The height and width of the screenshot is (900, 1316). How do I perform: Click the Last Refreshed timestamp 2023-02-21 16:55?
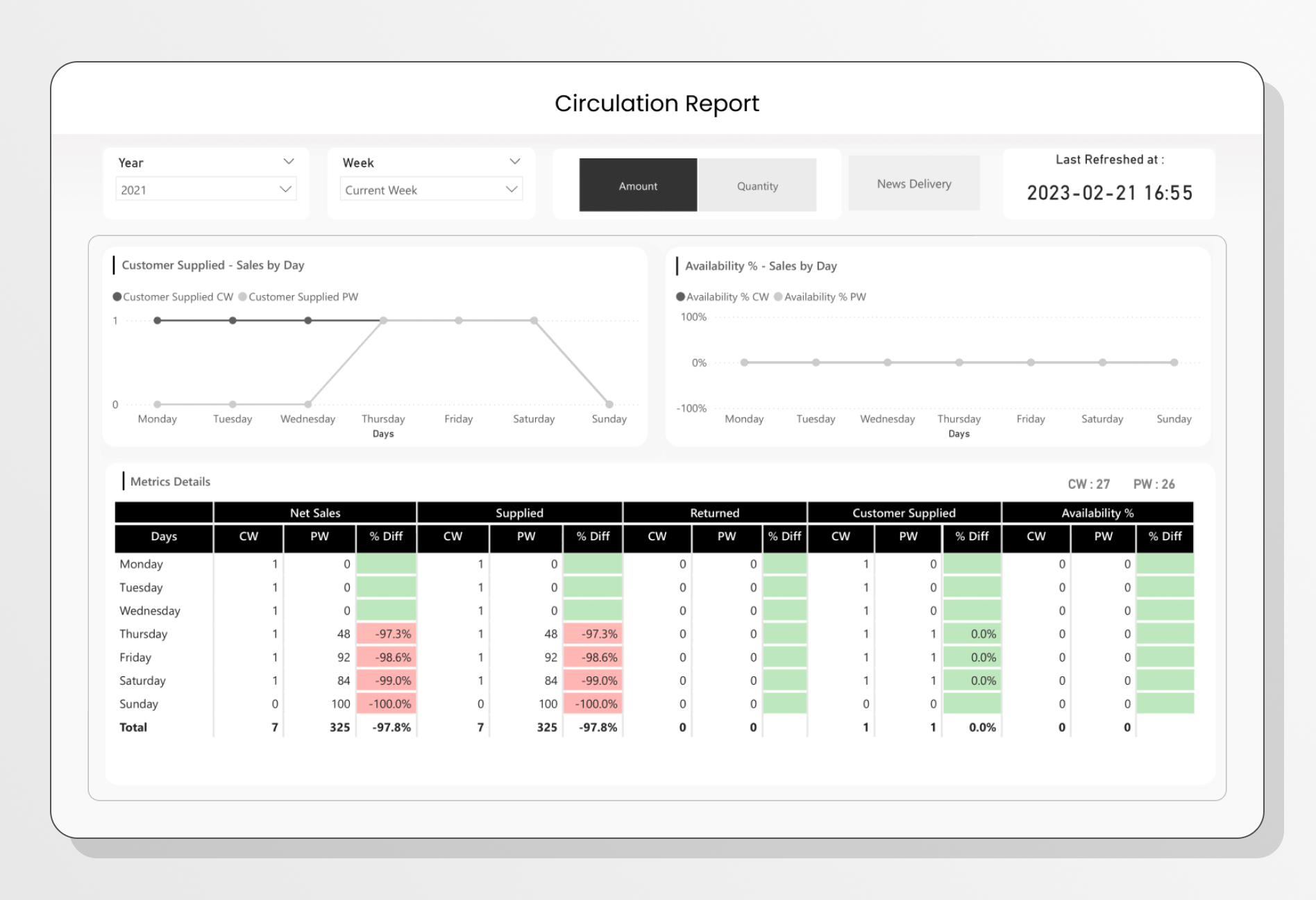click(x=1109, y=192)
